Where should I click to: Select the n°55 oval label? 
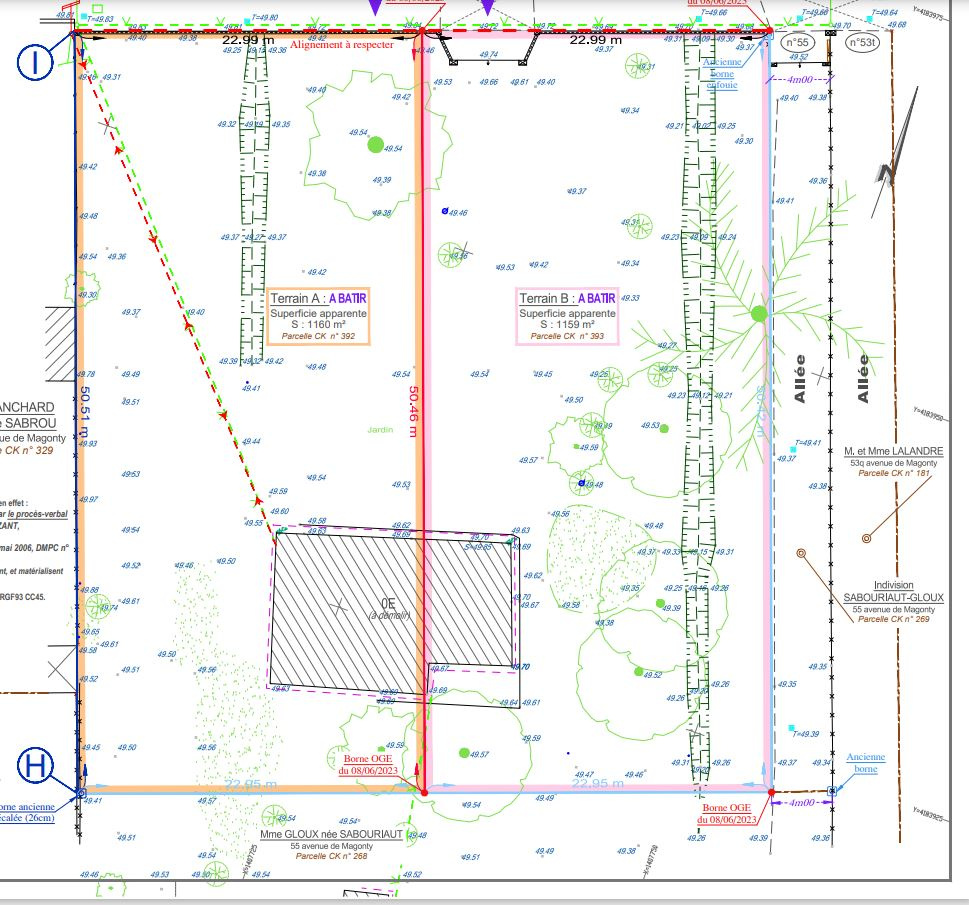coord(797,43)
